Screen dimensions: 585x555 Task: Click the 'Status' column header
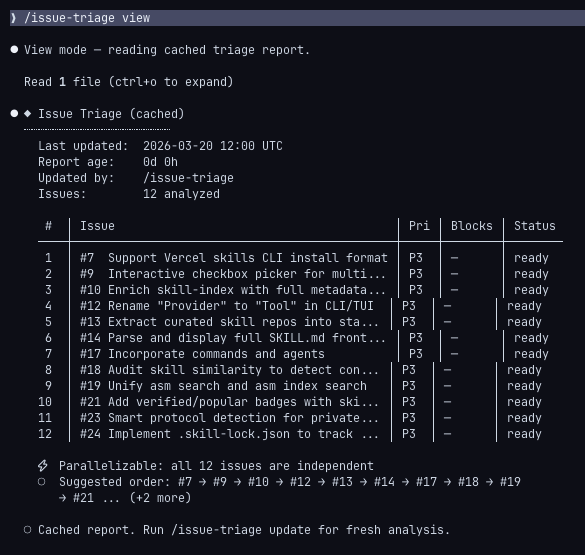(x=535, y=226)
